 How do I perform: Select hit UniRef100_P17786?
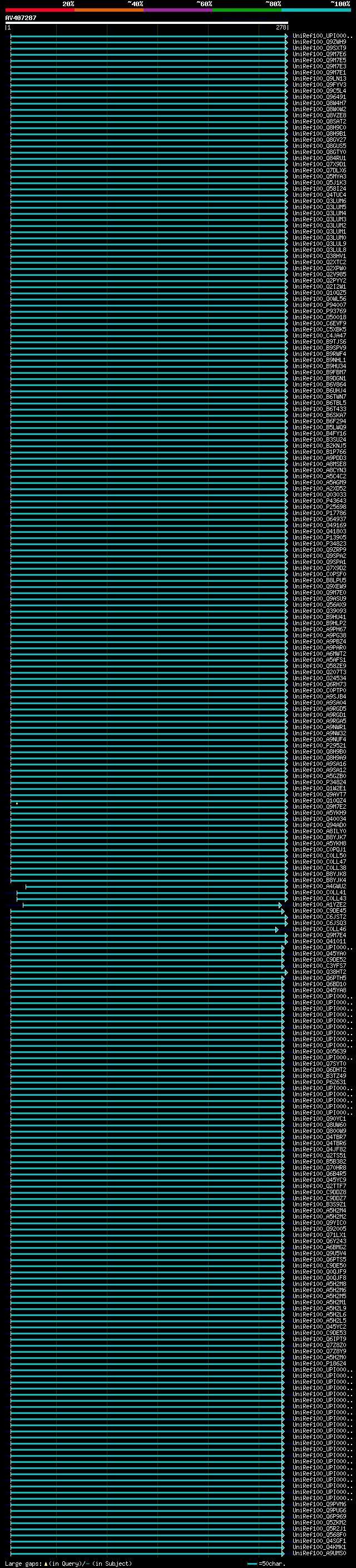(319, 513)
